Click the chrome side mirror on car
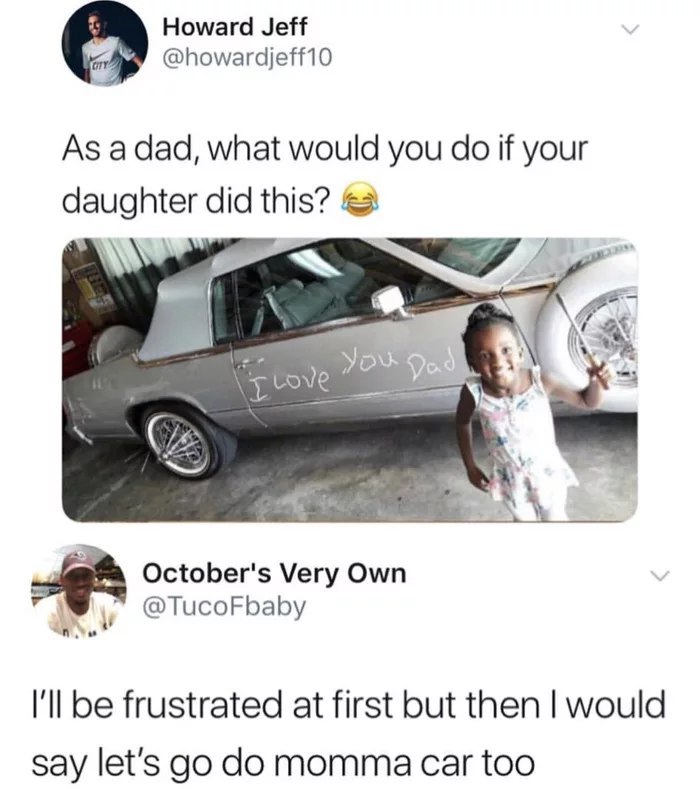 click(x=390, y=302)
